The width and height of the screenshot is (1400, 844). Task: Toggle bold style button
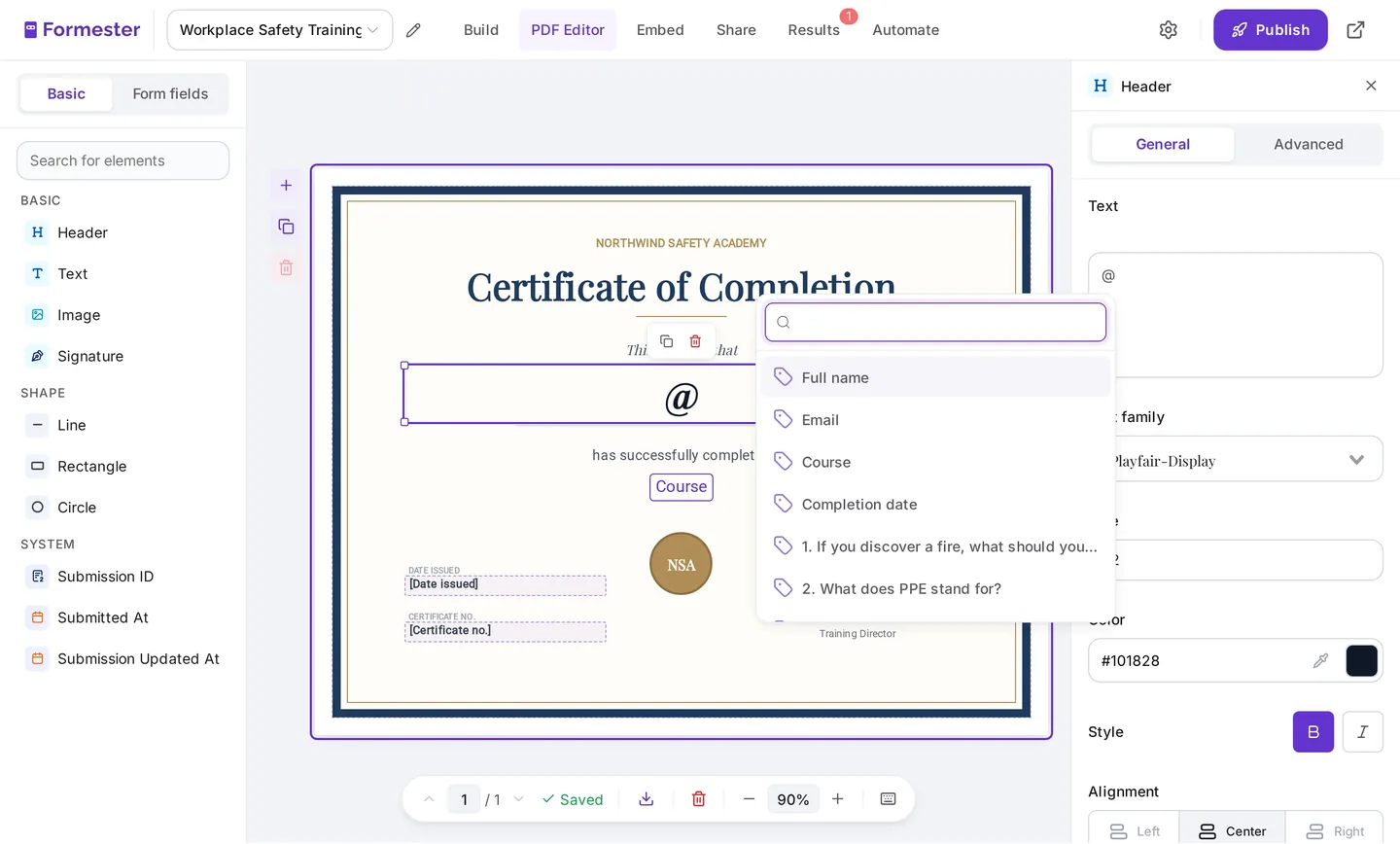coord(1313,732)
